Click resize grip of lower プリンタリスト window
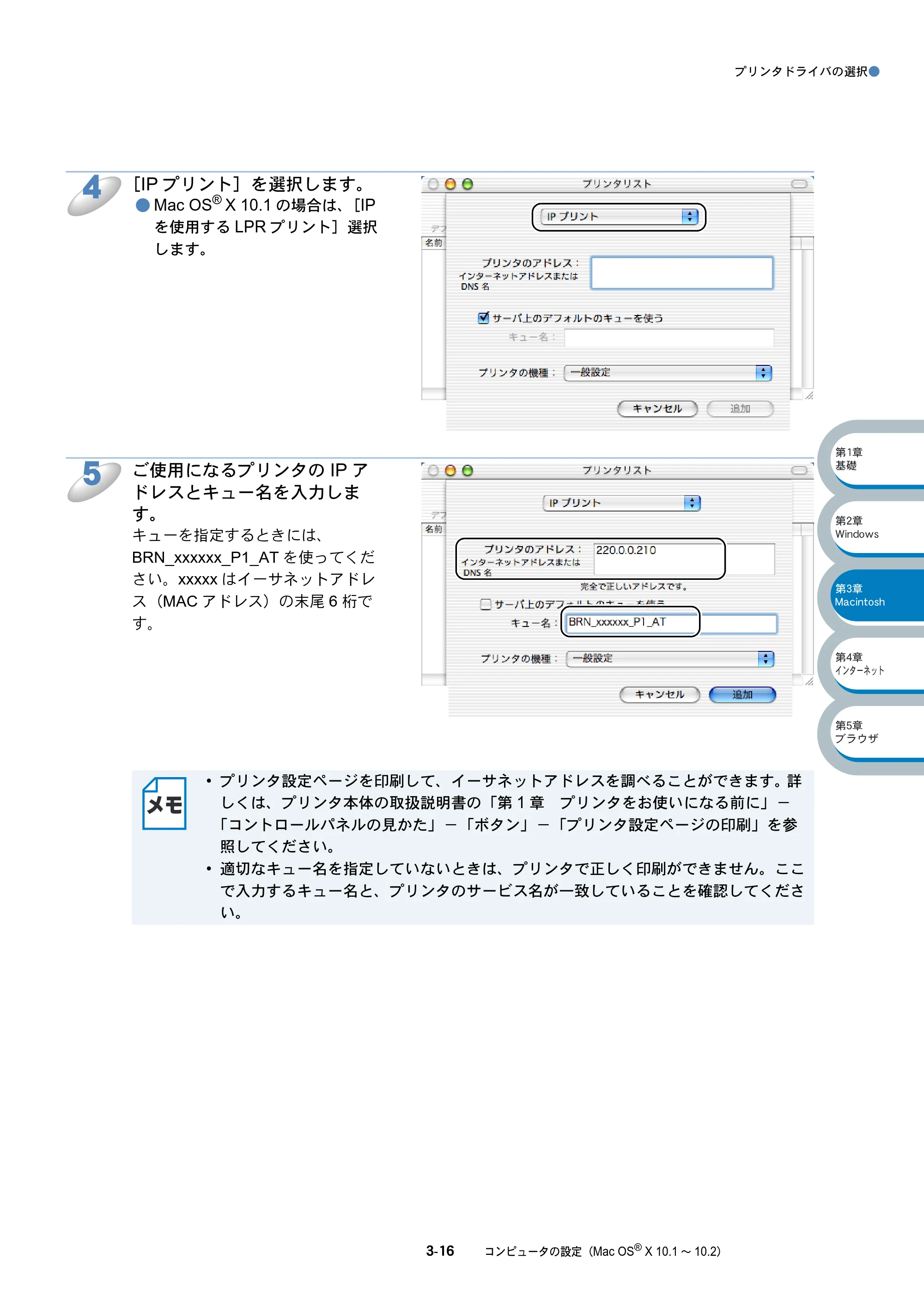 coord(808,681)
